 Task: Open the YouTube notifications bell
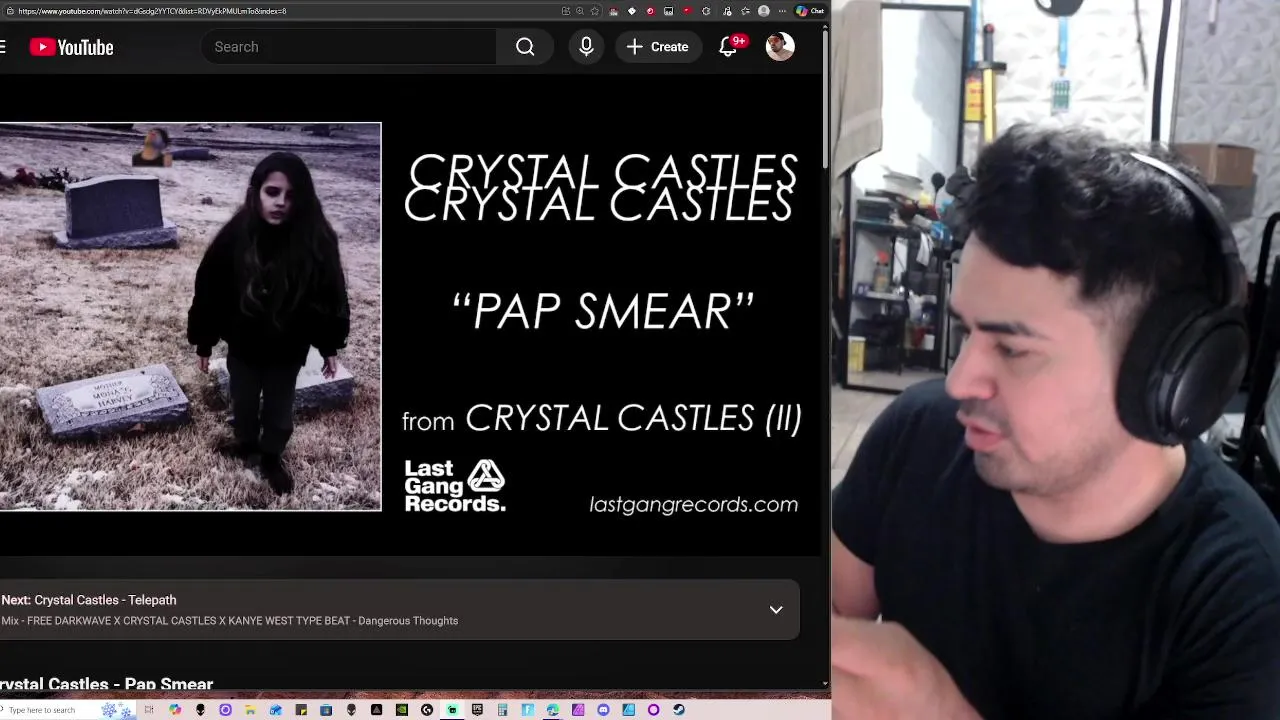tap(729, 47)
